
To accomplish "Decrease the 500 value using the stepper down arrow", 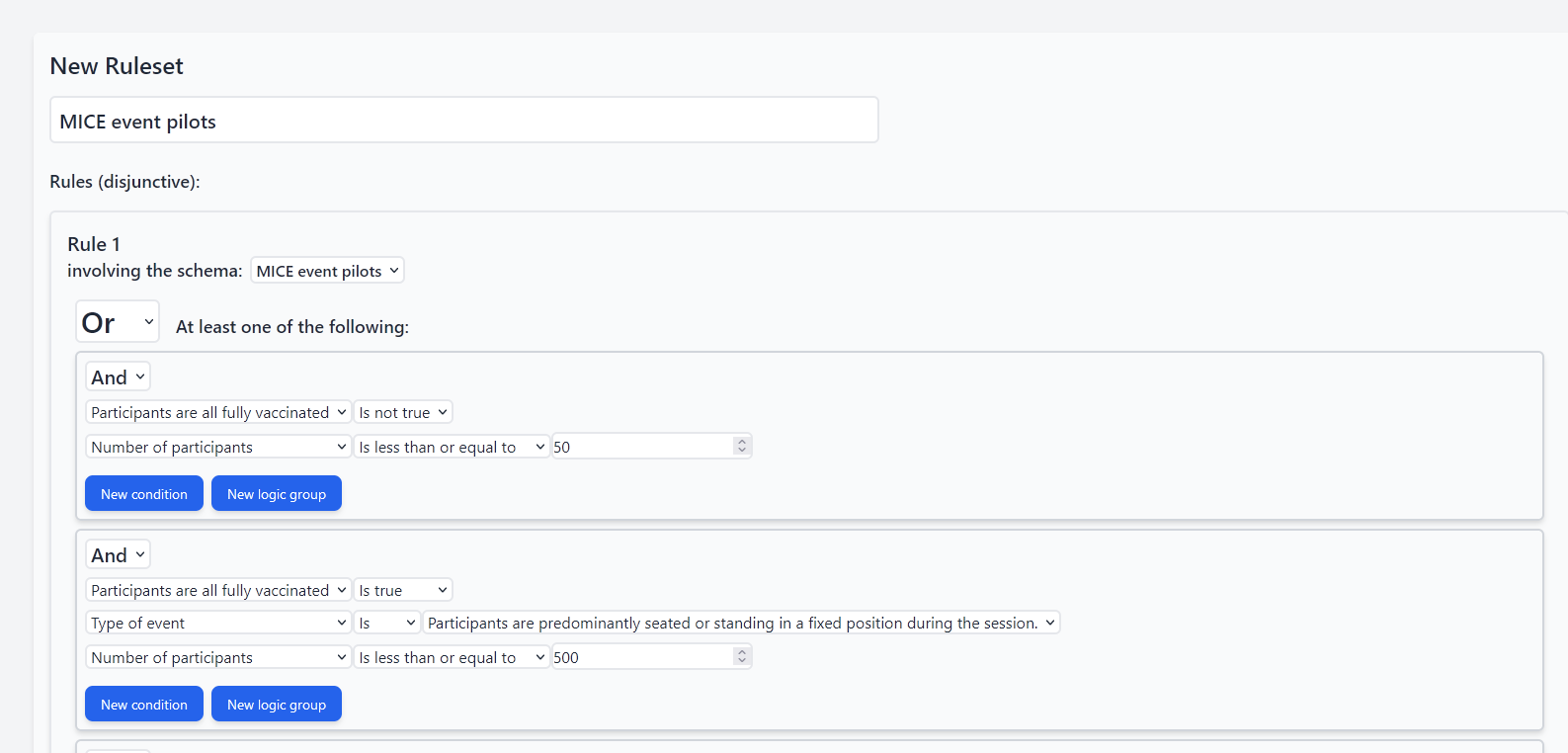I will click(742, 662).
